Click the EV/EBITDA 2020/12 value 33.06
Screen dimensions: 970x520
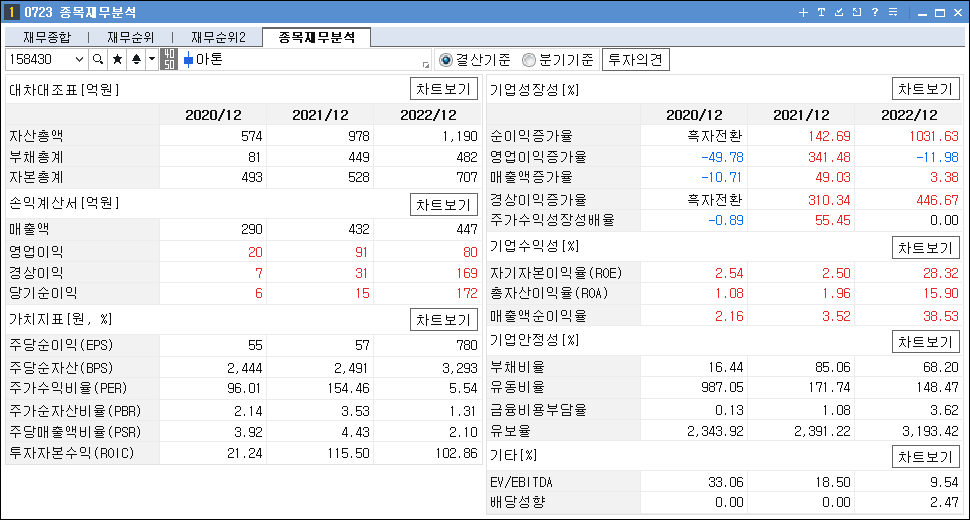(726, 482)
